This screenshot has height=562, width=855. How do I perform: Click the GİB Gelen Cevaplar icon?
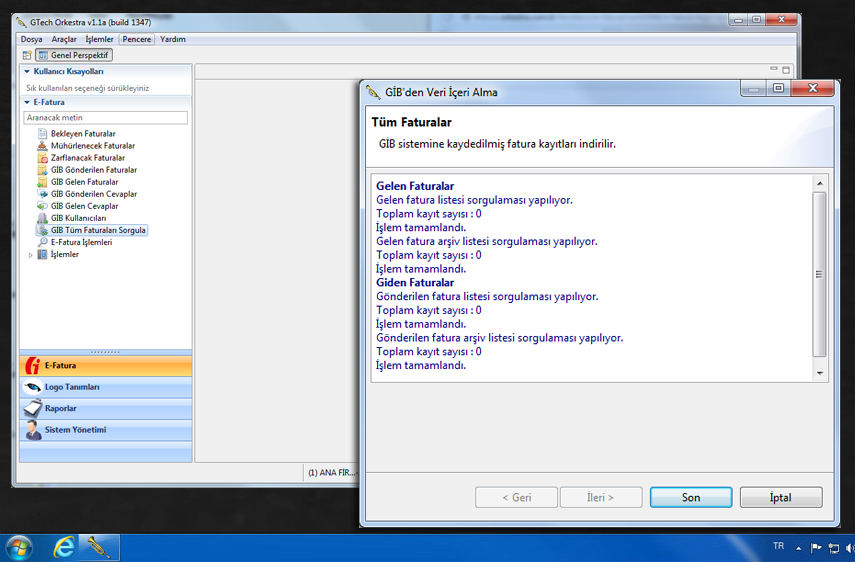(x=43, y=206)
